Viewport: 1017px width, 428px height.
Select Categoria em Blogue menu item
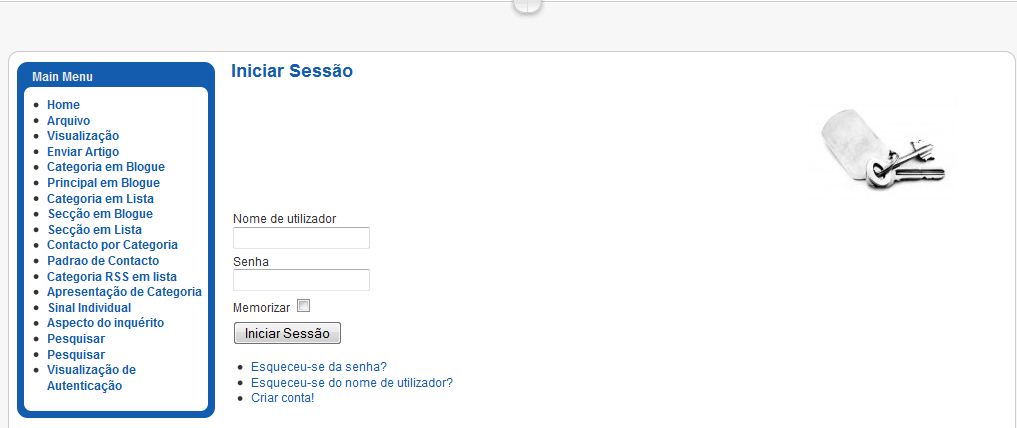click(106, 167)
